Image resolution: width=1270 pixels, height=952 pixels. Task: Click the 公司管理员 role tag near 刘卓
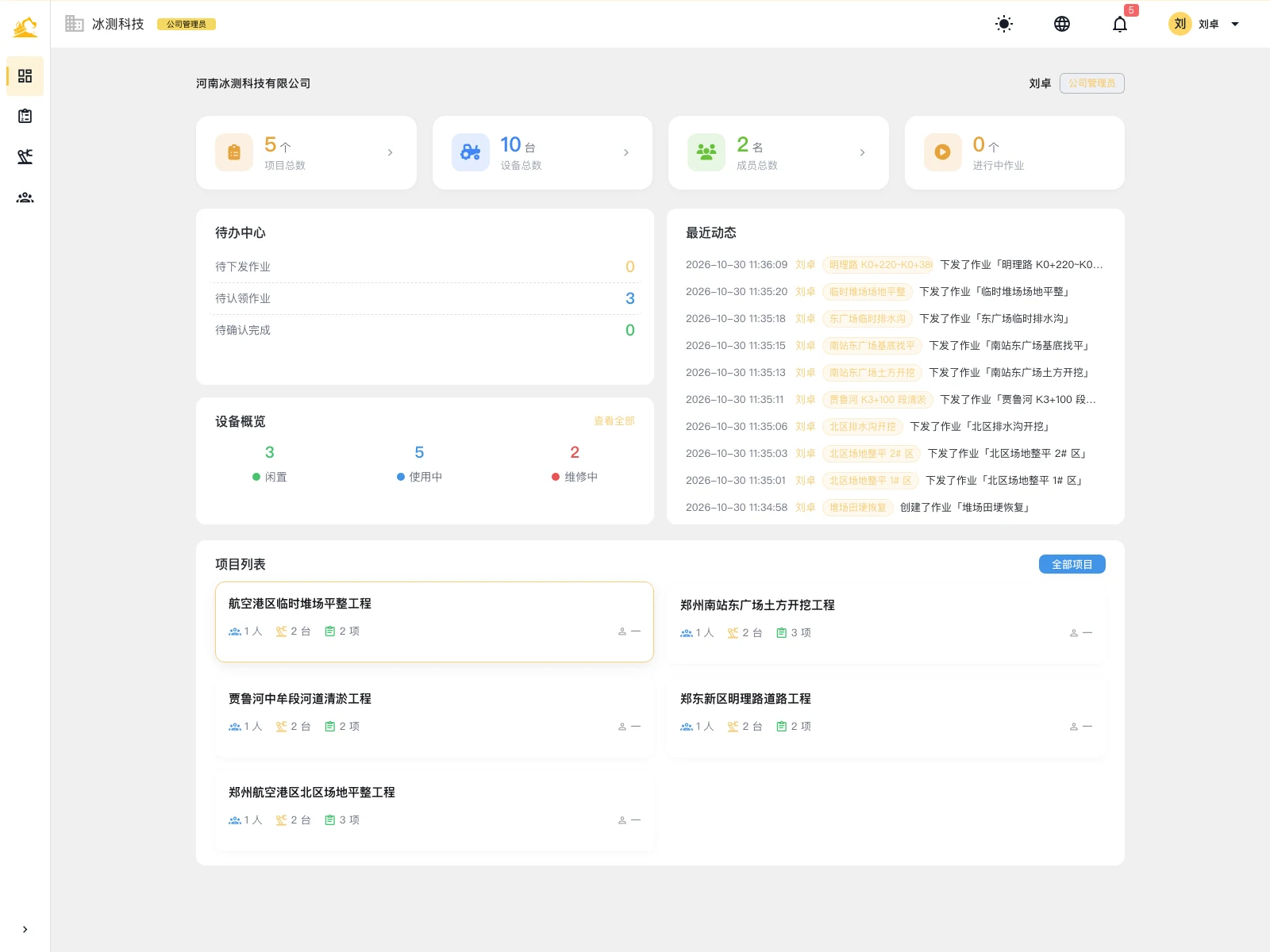1091,83
